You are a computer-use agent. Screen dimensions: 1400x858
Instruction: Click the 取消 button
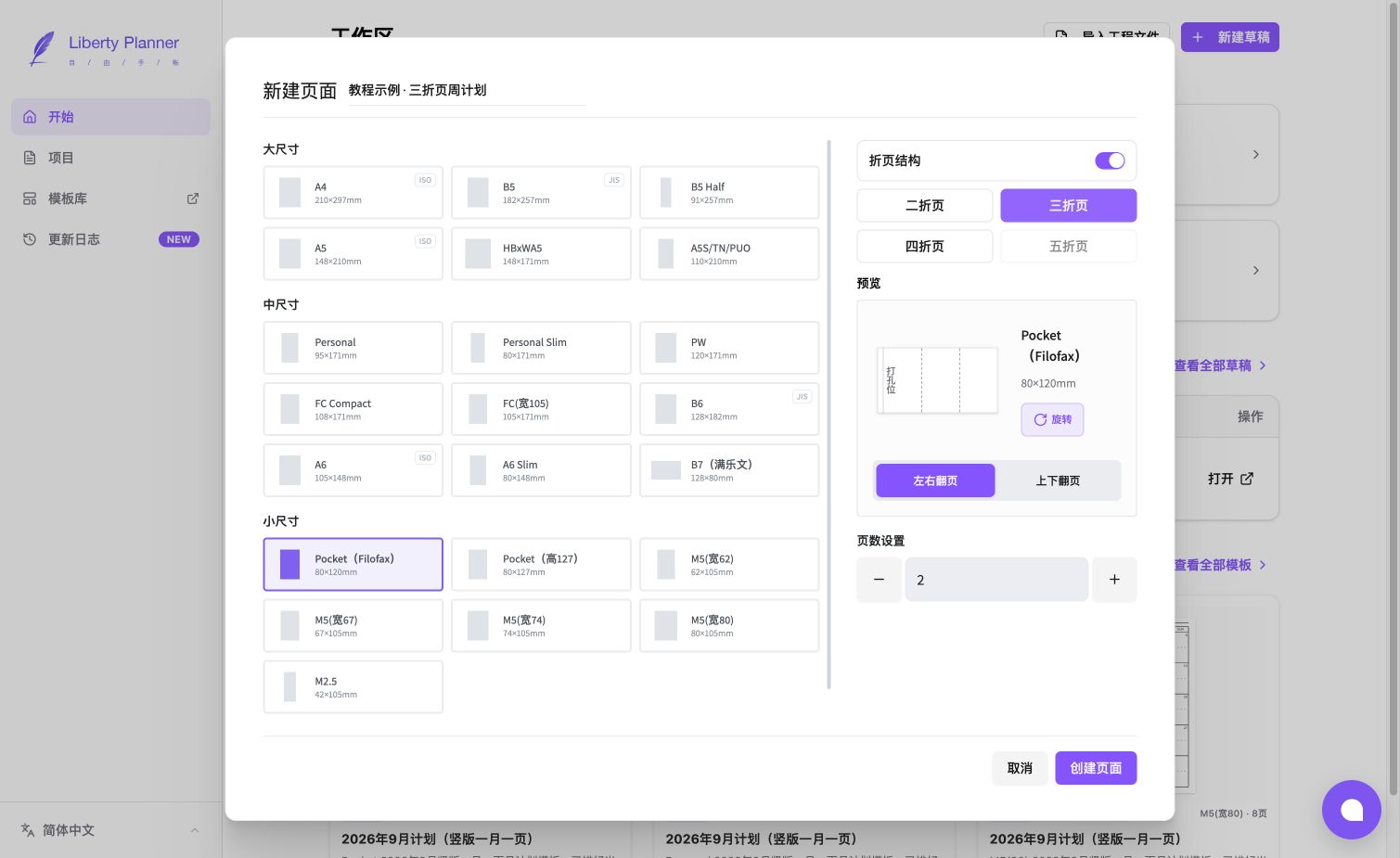(x=1020, y=768)
